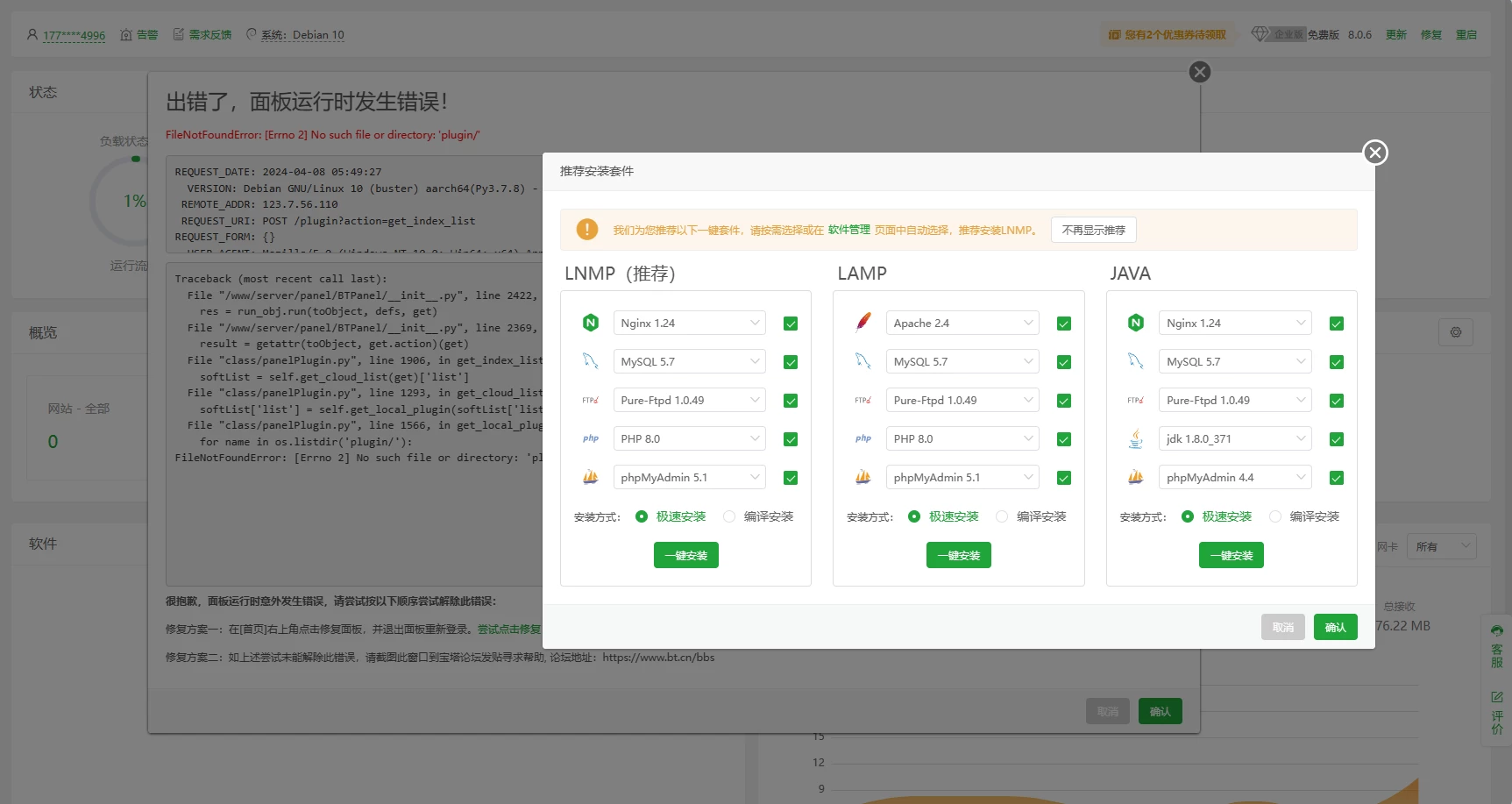Click the Java jdk icon in JAVA column

(1136, 438)
